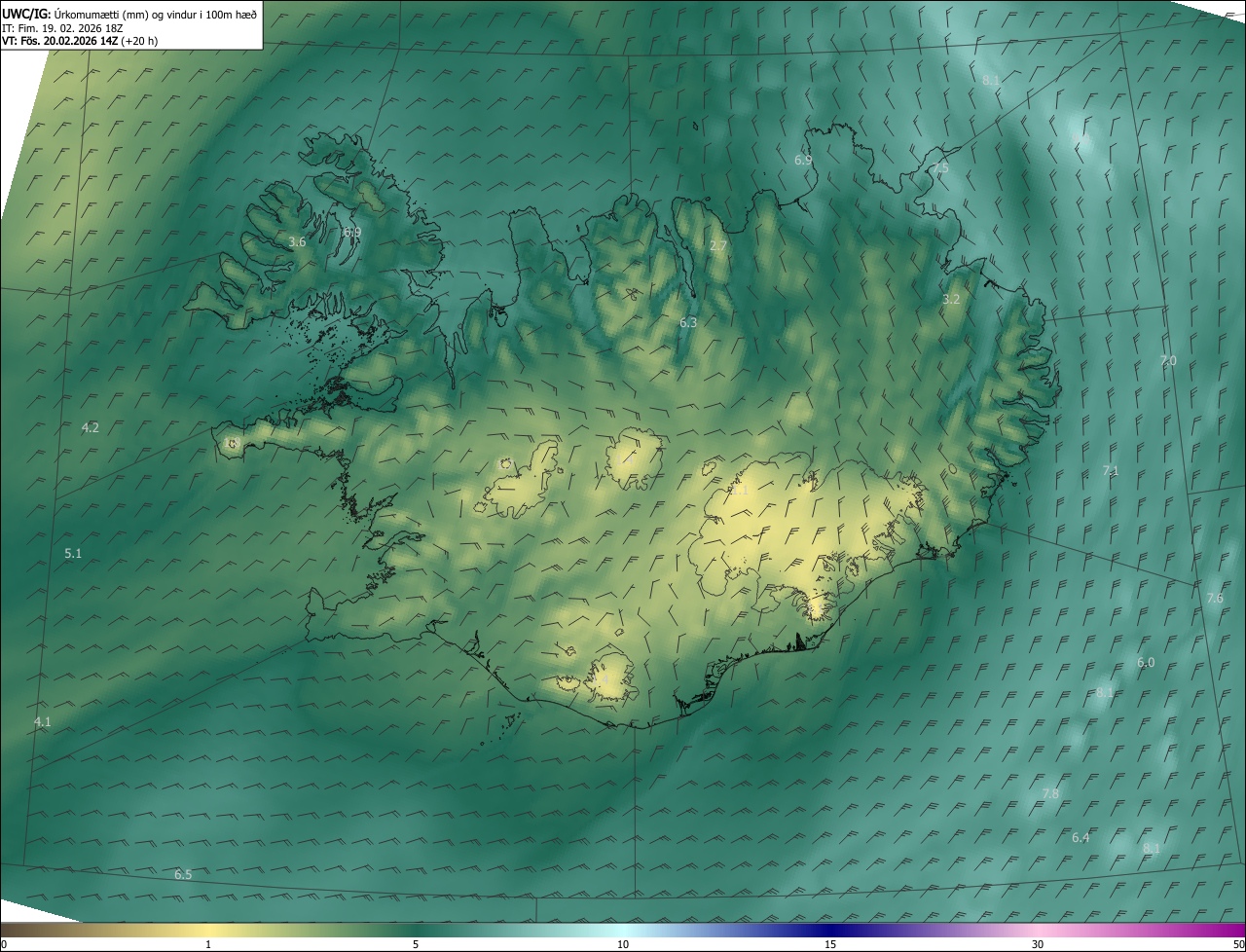
Task: Click the 7.8 value on the map
Action: point(1050,793)
